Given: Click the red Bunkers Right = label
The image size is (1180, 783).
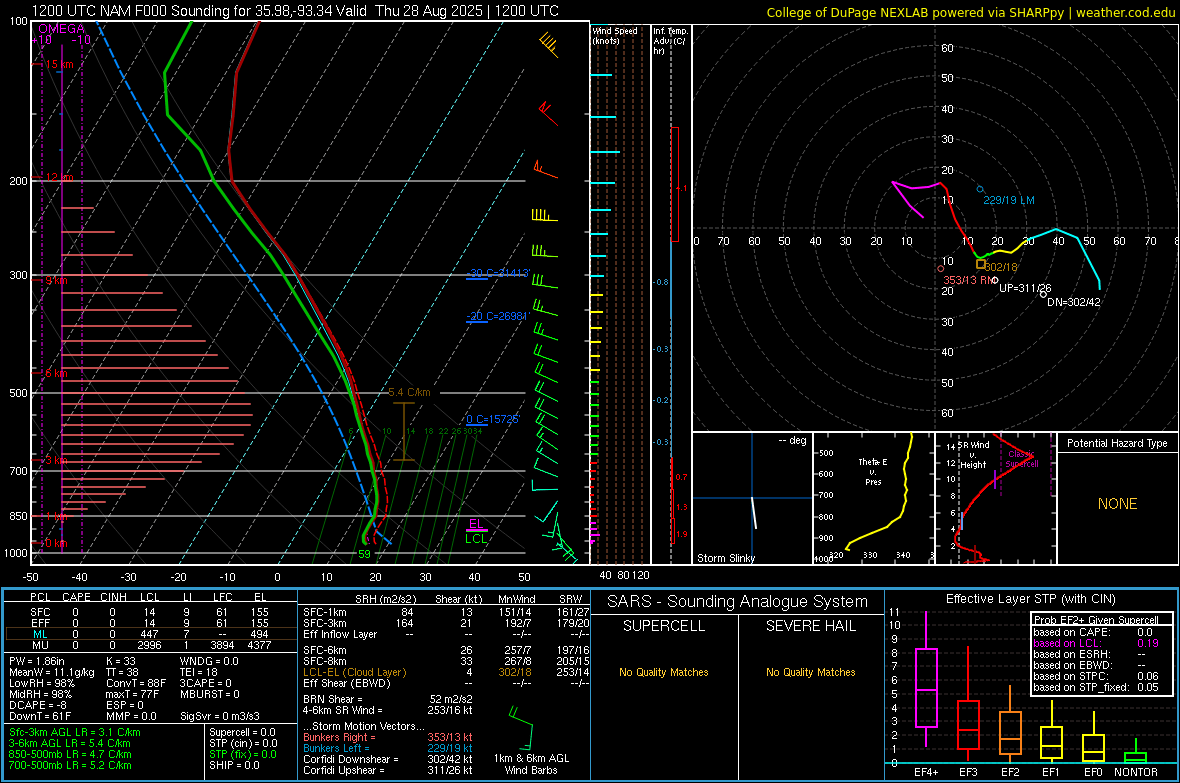Looking at the screenshot, I should point(339,737).
